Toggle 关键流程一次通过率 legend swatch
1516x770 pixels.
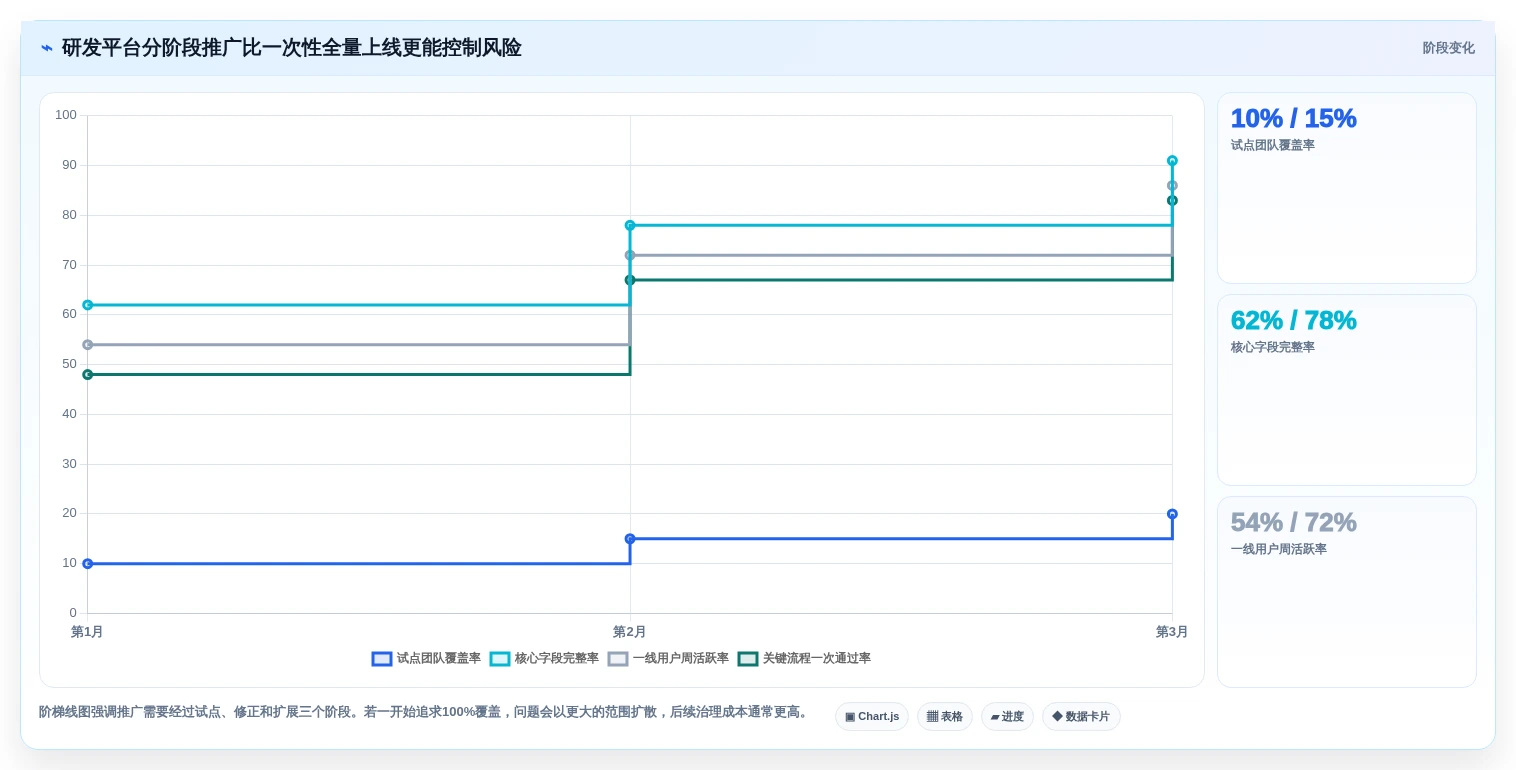click(x=748, y=659)
